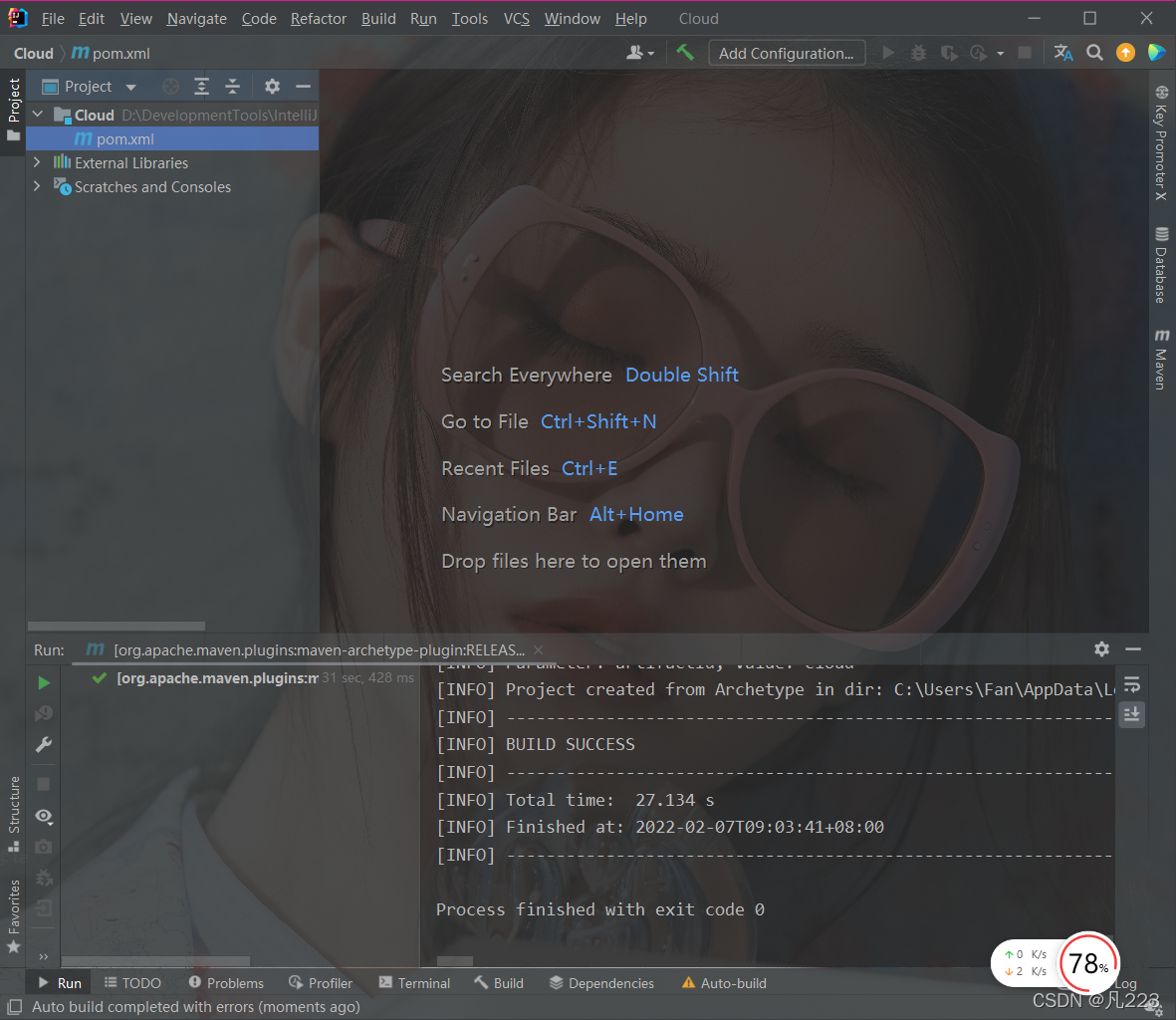Expand External Libraries node
1176x1020 pixels.
pos(37,162)
